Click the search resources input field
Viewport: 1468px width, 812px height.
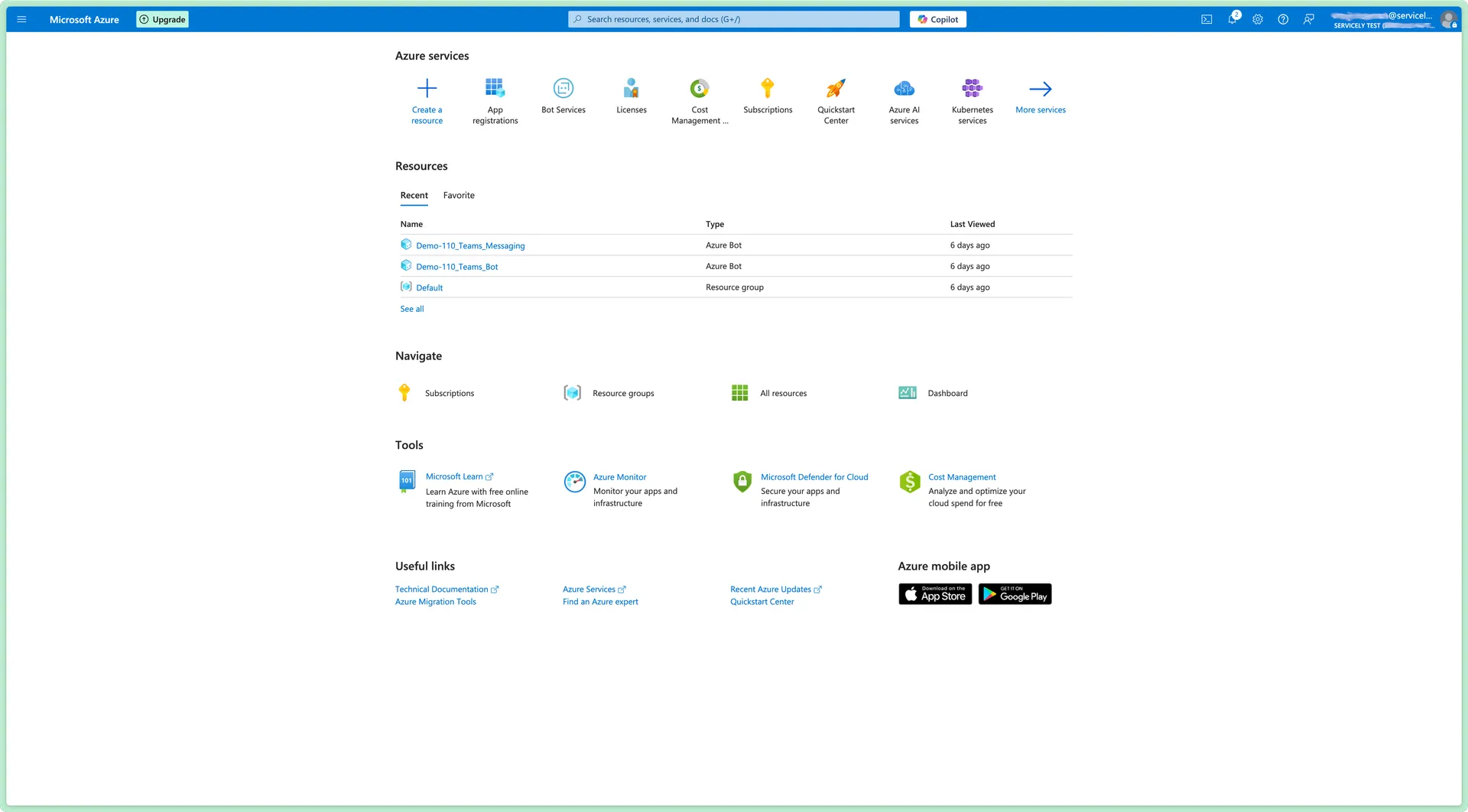click(733, 19)
